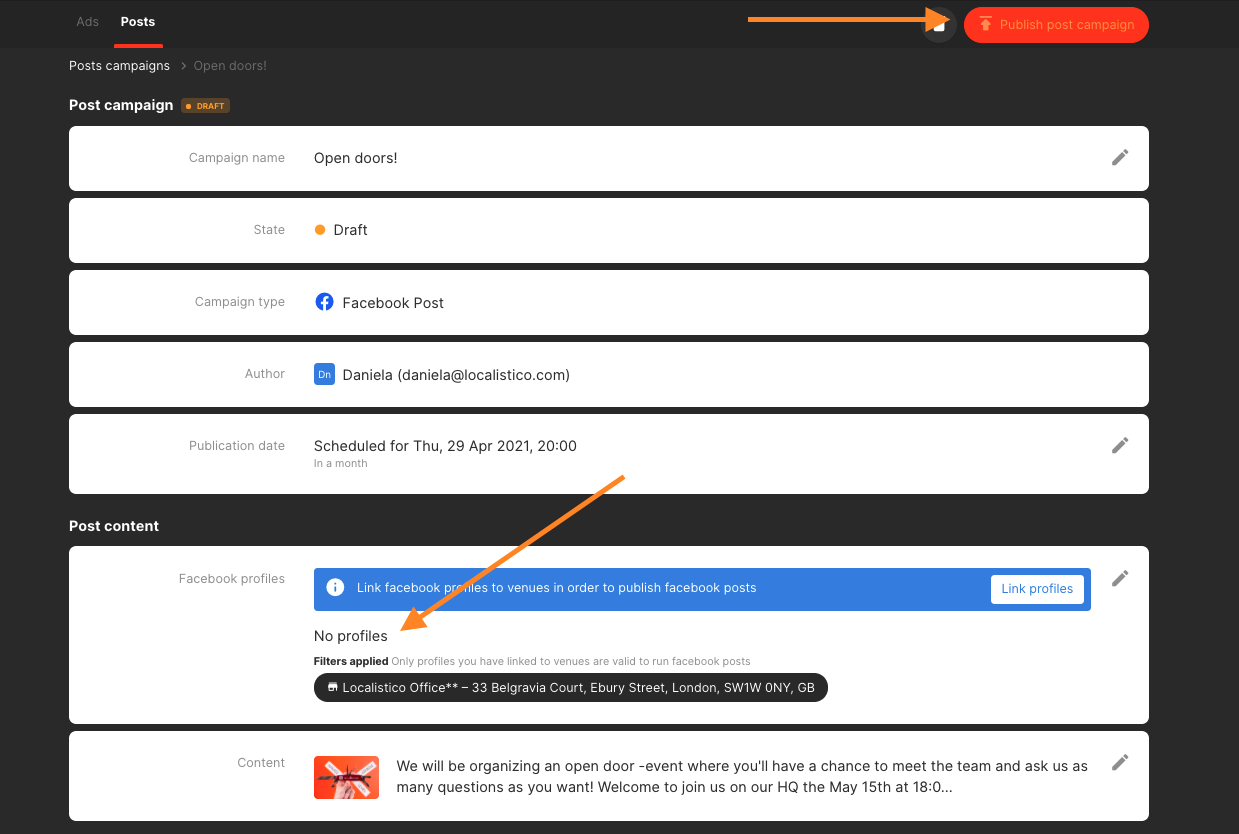Click the post content description text
This screenshot has height=834, width=1239.
pos(742,777)
